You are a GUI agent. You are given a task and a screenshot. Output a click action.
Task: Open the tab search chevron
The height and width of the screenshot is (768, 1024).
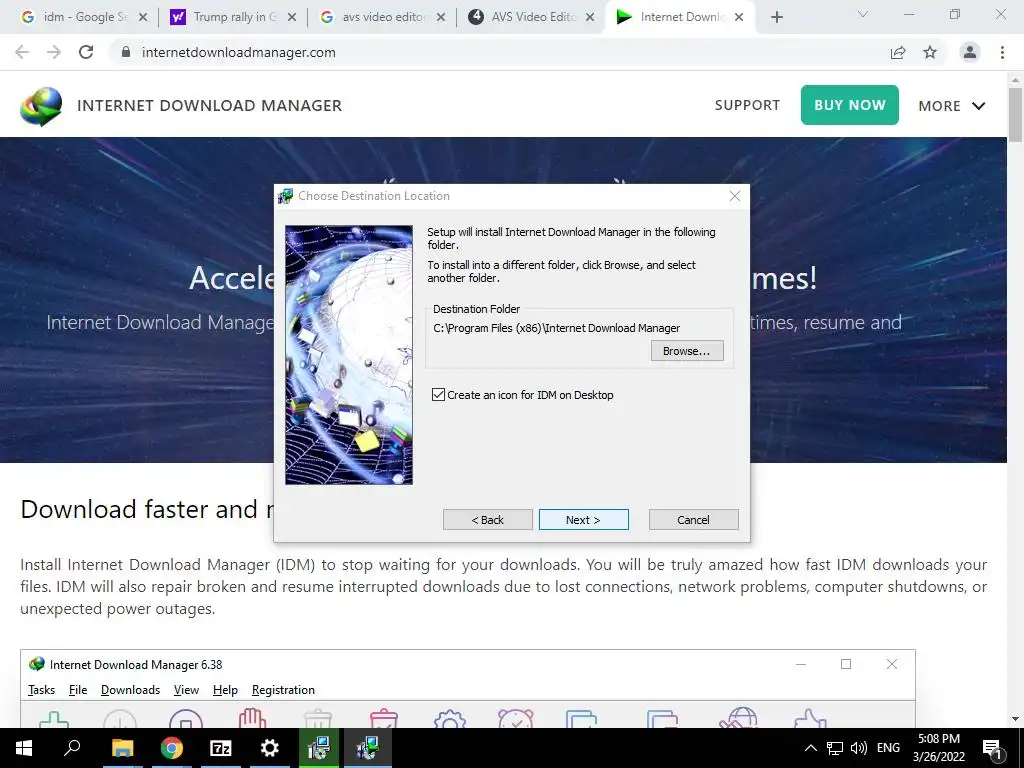coord(863,14)
